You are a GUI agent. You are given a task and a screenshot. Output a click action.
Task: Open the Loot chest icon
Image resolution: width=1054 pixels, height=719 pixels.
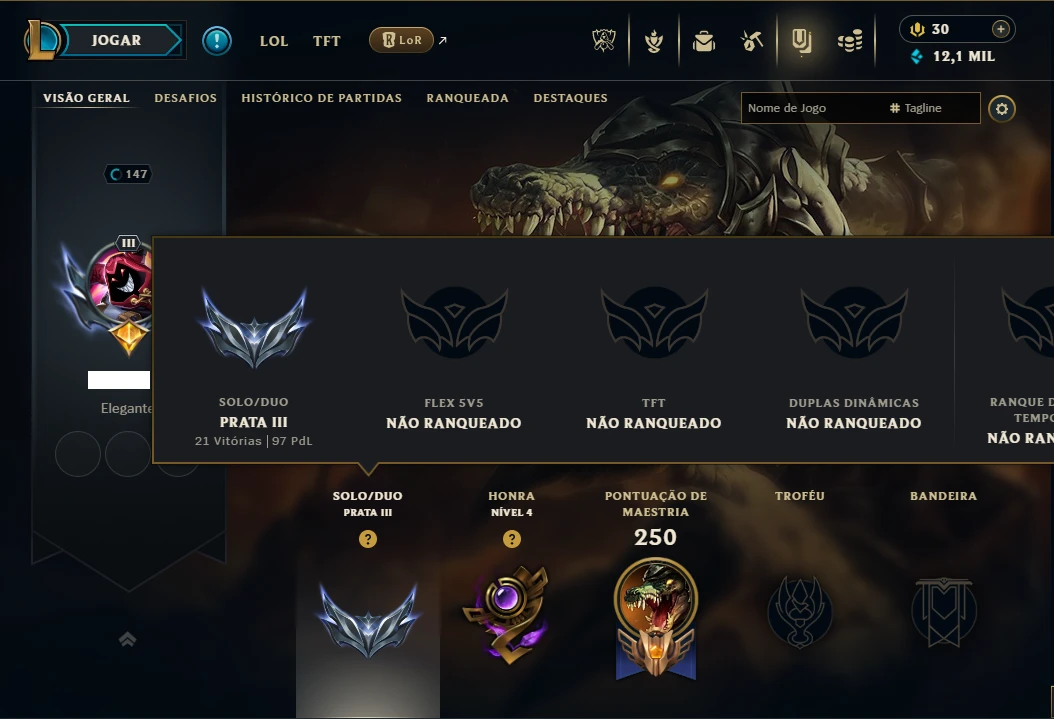(704, 42)
